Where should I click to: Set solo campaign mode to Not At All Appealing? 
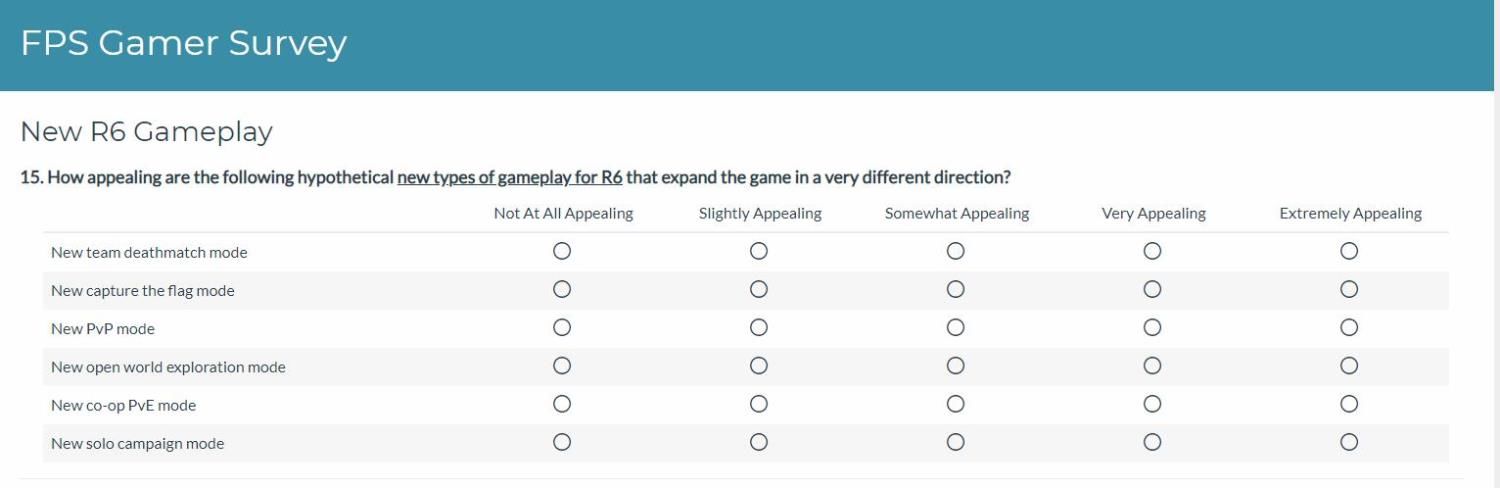pyautogui.click(x=562, y=442)
